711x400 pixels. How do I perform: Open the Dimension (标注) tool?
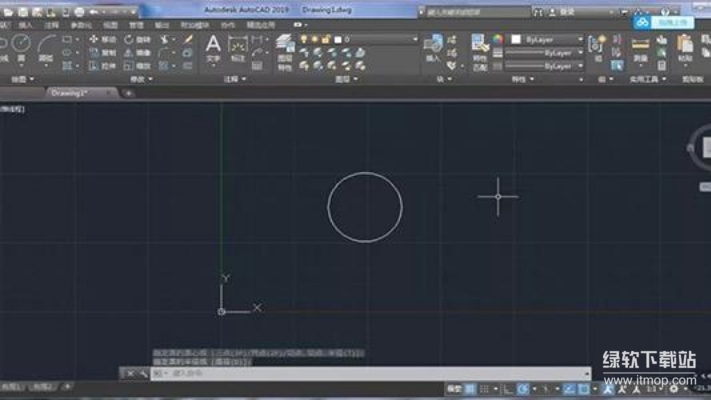pyautogui.click(x=238, y=49)
